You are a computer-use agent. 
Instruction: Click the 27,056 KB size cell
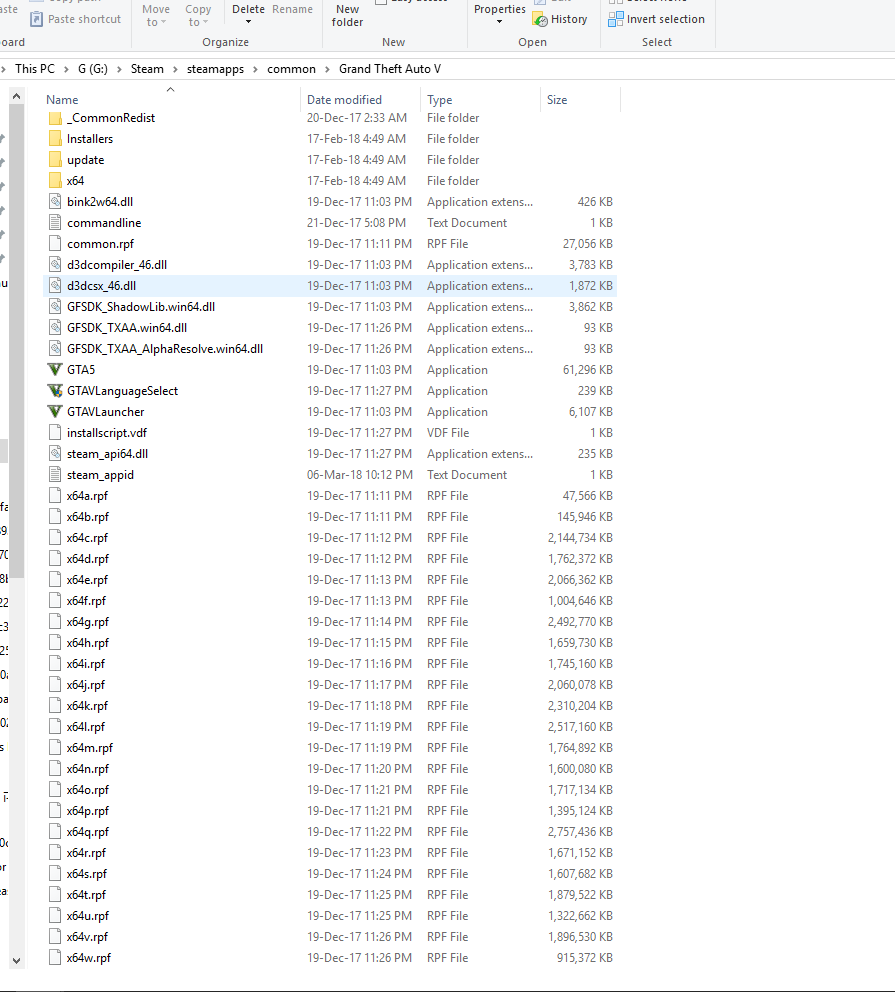[588, 244]
